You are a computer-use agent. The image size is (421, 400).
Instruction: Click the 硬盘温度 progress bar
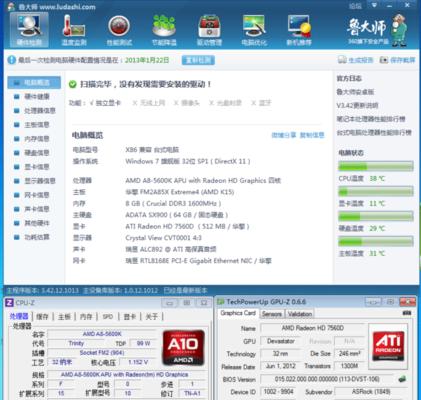coord(376,216)
